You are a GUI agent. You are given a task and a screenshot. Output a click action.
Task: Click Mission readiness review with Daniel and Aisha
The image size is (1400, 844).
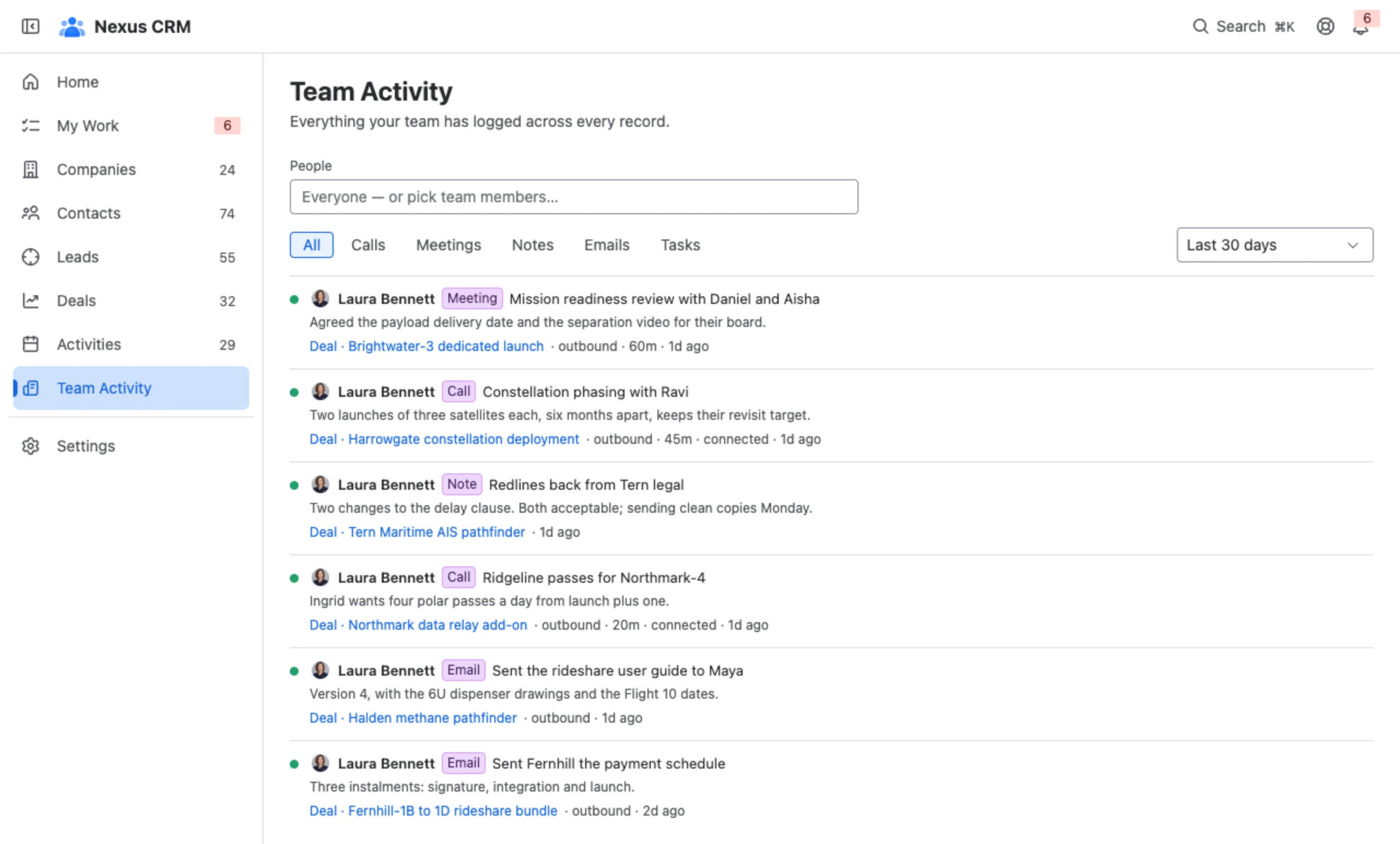pos(664,299)
